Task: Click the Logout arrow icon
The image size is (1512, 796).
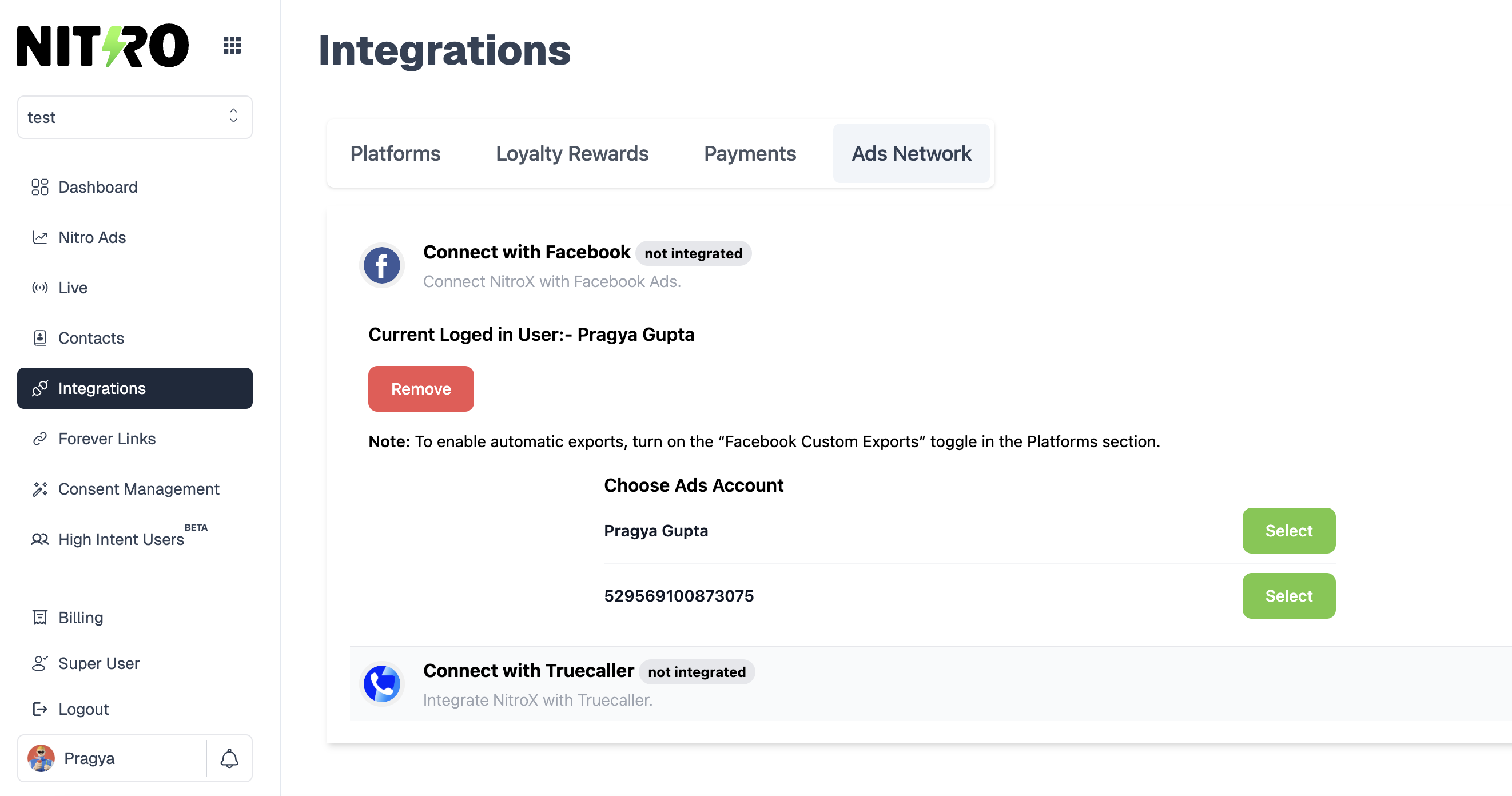Action: [40, 709]
